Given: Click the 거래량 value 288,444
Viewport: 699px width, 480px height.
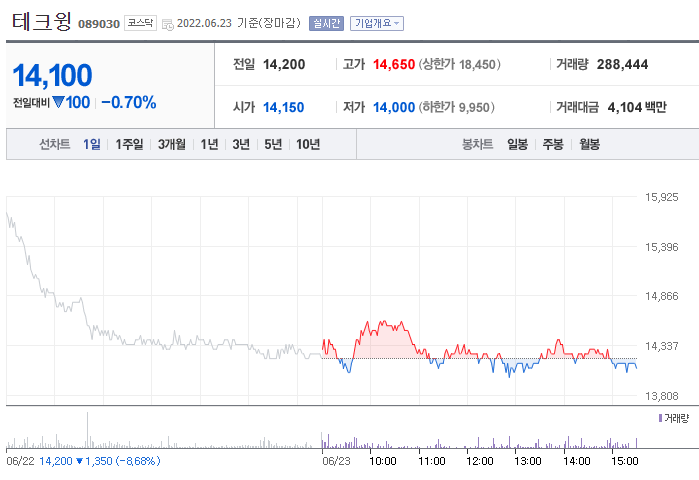Looking at the screenshot, I should pyautogui.click(x=622, y=64).
